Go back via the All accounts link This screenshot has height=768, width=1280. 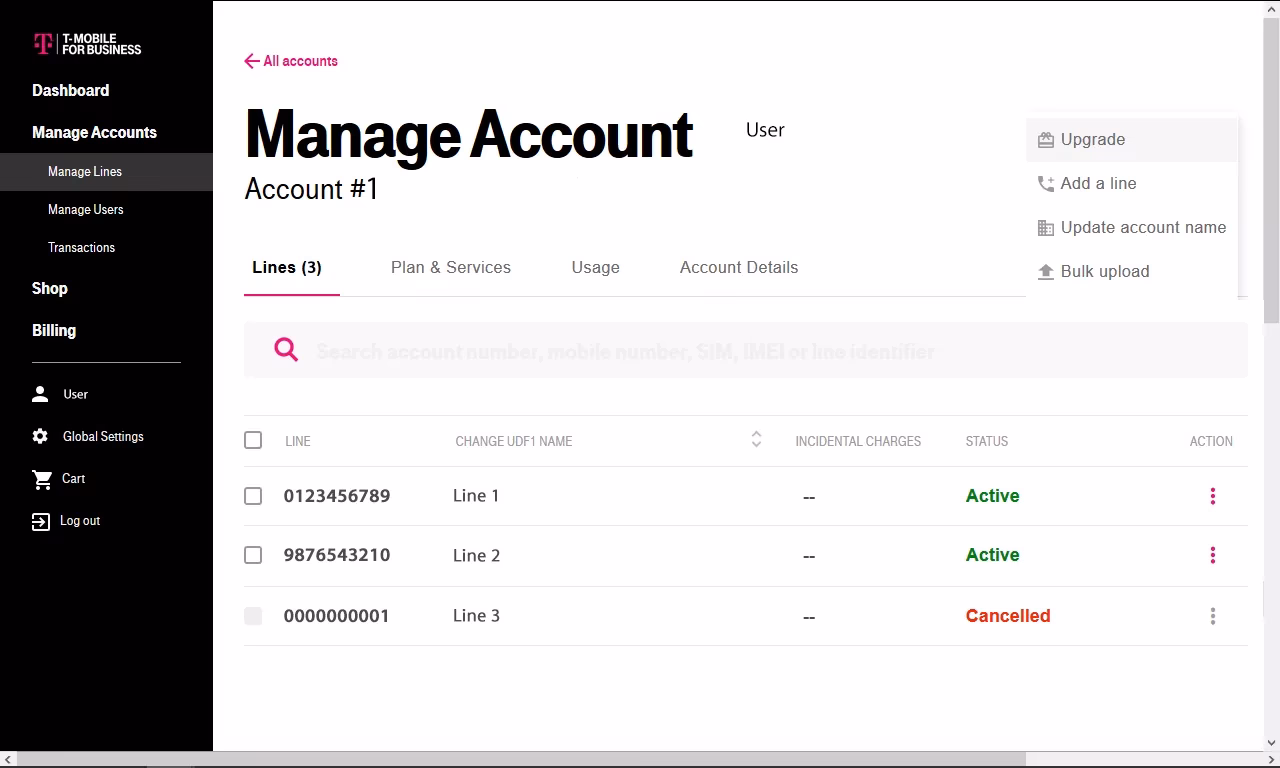291,61
